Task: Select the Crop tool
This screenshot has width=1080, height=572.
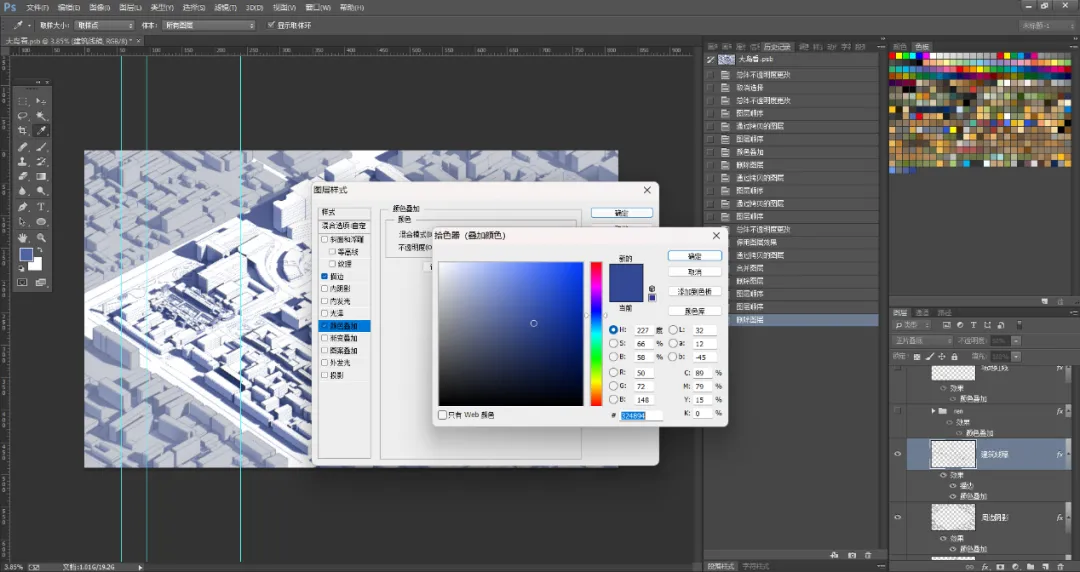Action: 23,131
